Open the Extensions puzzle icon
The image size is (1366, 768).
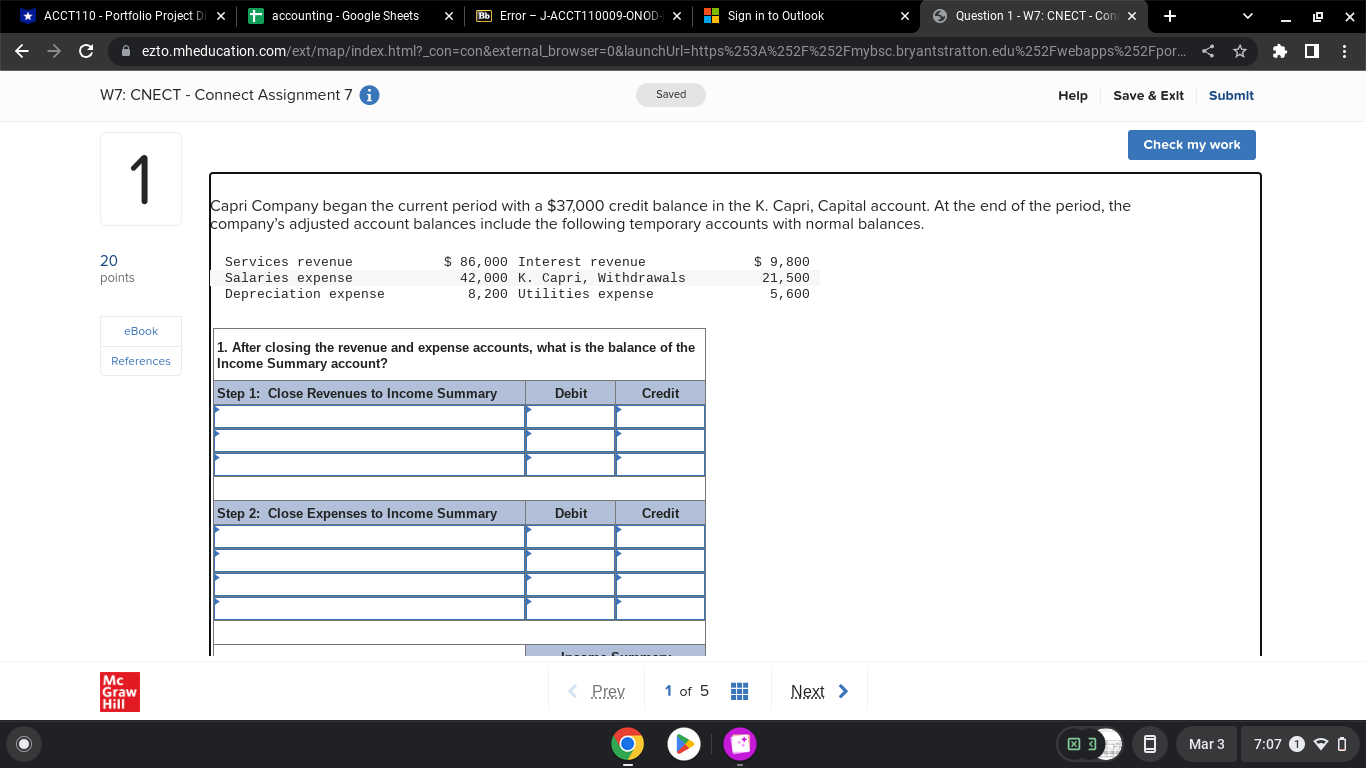pyautogui.click(x=1280, y=51)
